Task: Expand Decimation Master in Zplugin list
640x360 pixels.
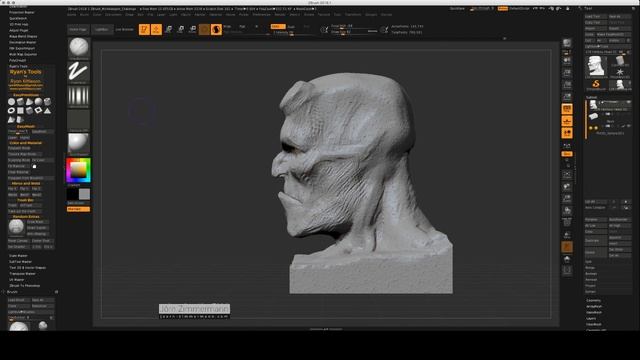Action: coord(23,42)
